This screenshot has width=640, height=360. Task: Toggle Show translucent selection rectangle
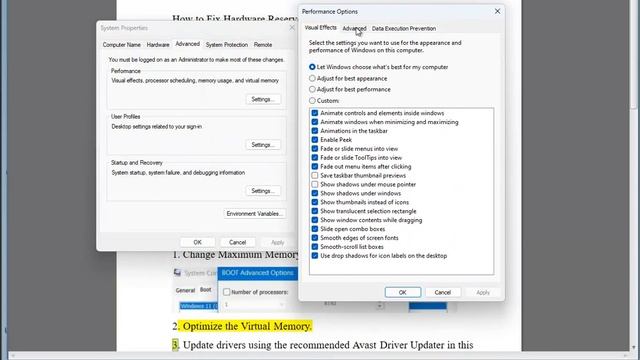315,211
